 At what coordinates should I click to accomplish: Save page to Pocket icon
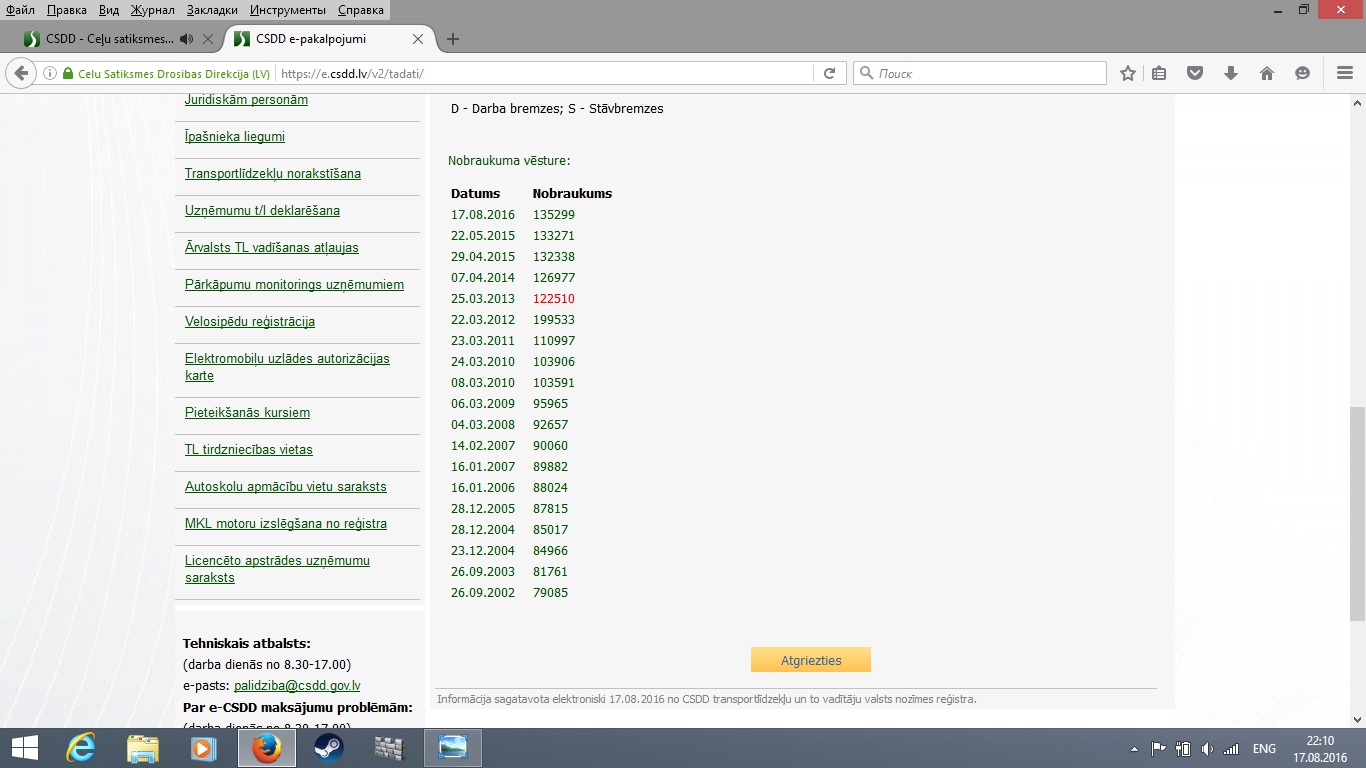1195,73
